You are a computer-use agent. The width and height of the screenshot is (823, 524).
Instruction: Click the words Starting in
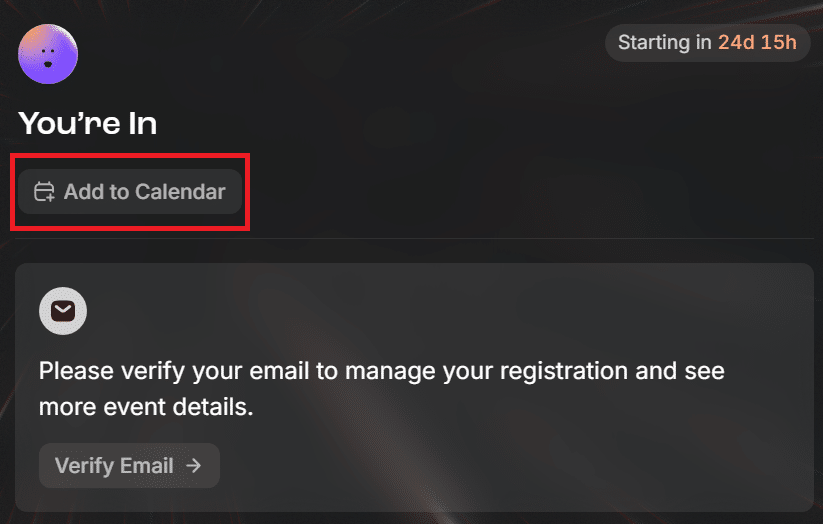click(664, 43)
